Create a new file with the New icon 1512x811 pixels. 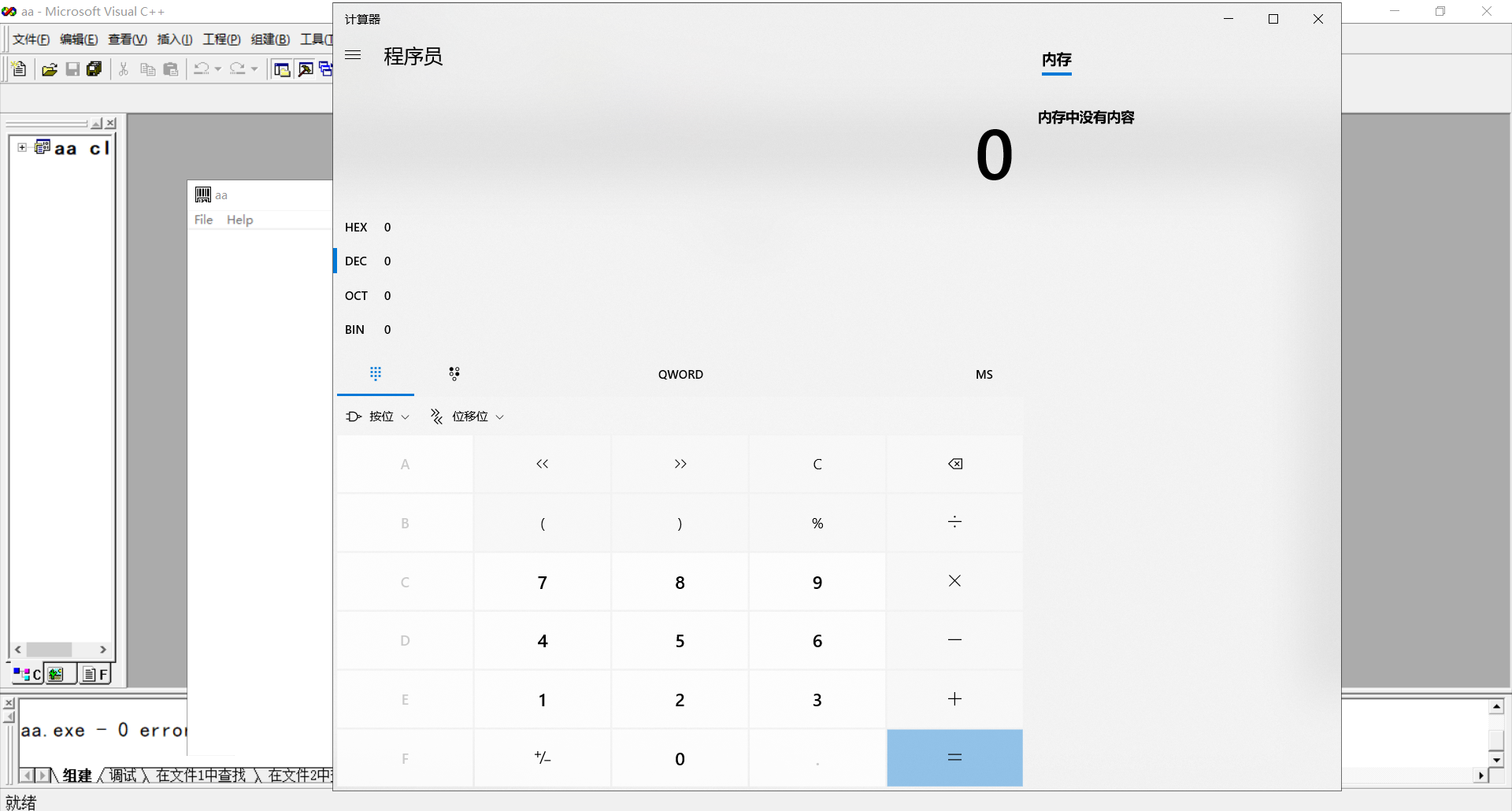click(17, 69)
